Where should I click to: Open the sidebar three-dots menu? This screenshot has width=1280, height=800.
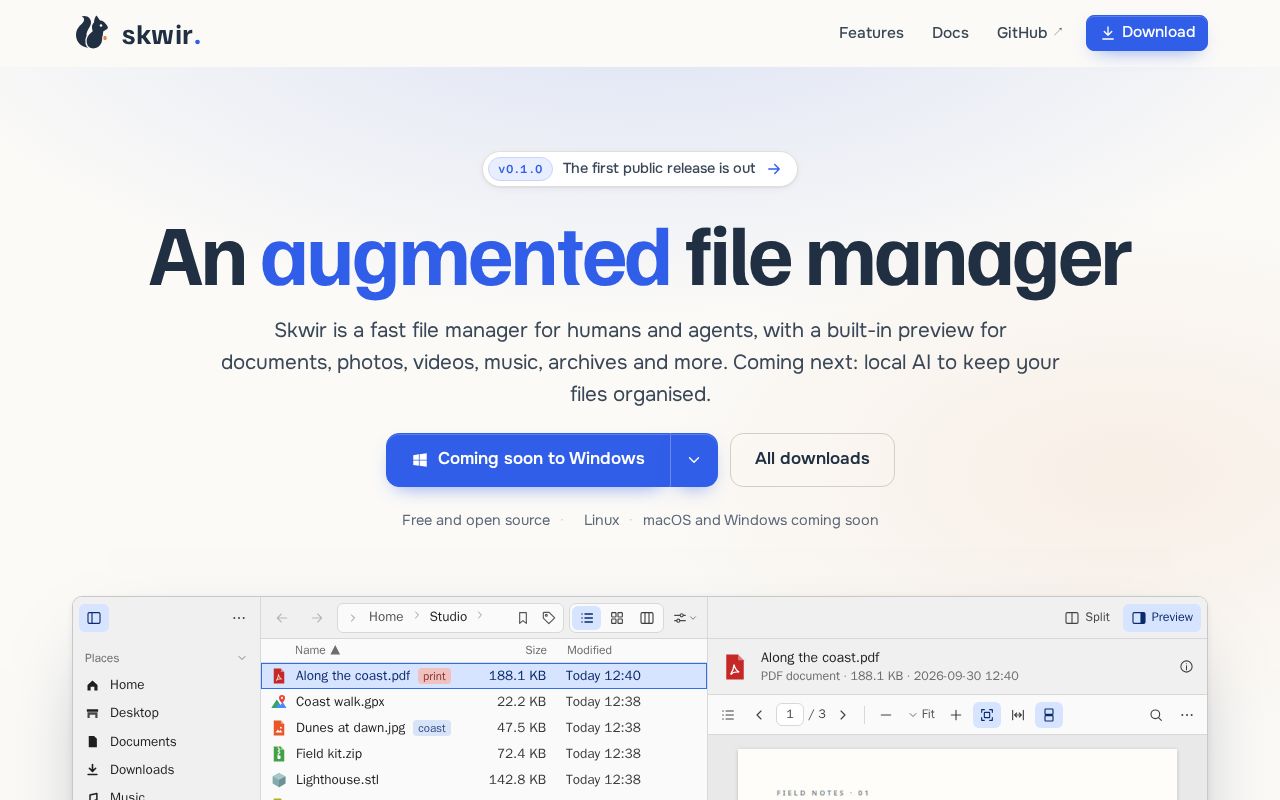239,618
